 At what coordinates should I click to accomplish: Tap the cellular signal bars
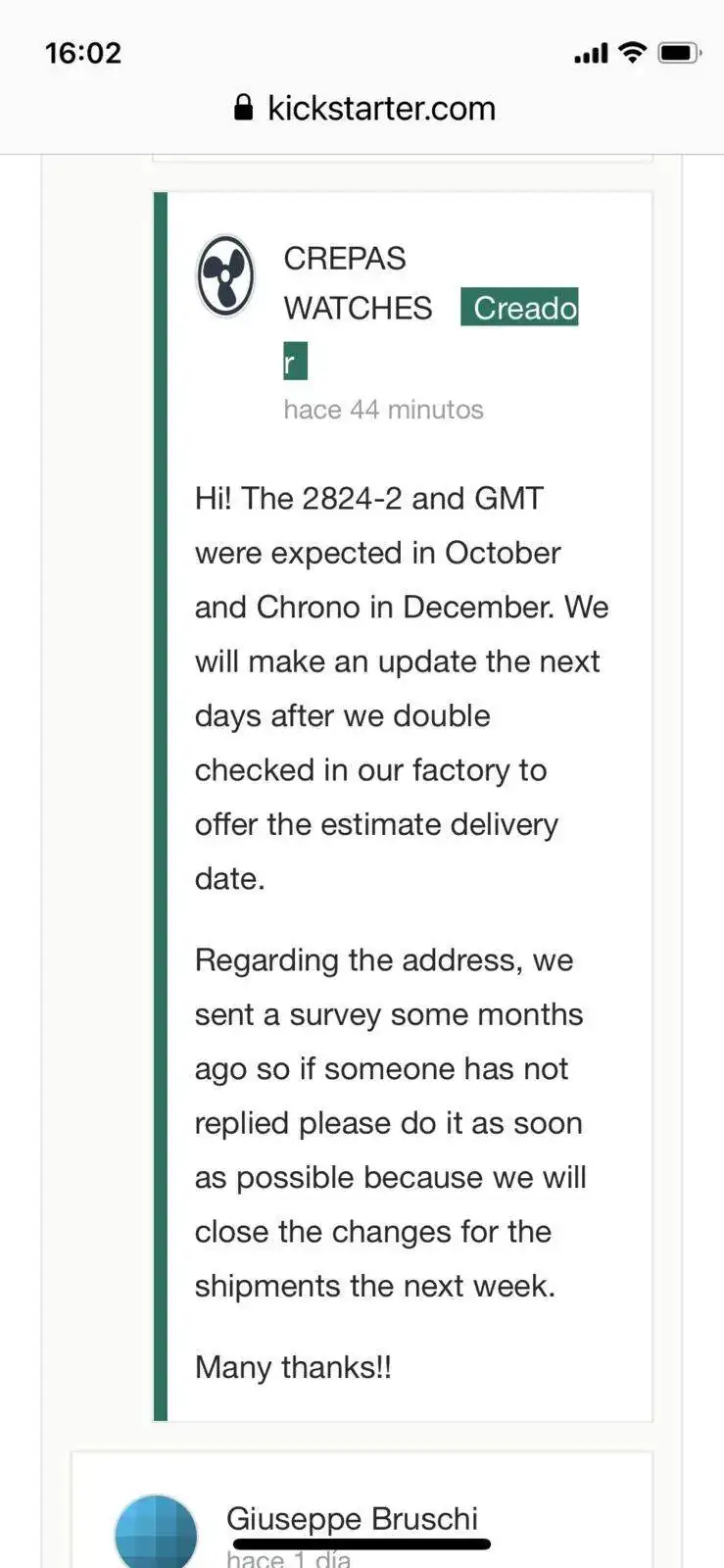(x=591, y=53)
